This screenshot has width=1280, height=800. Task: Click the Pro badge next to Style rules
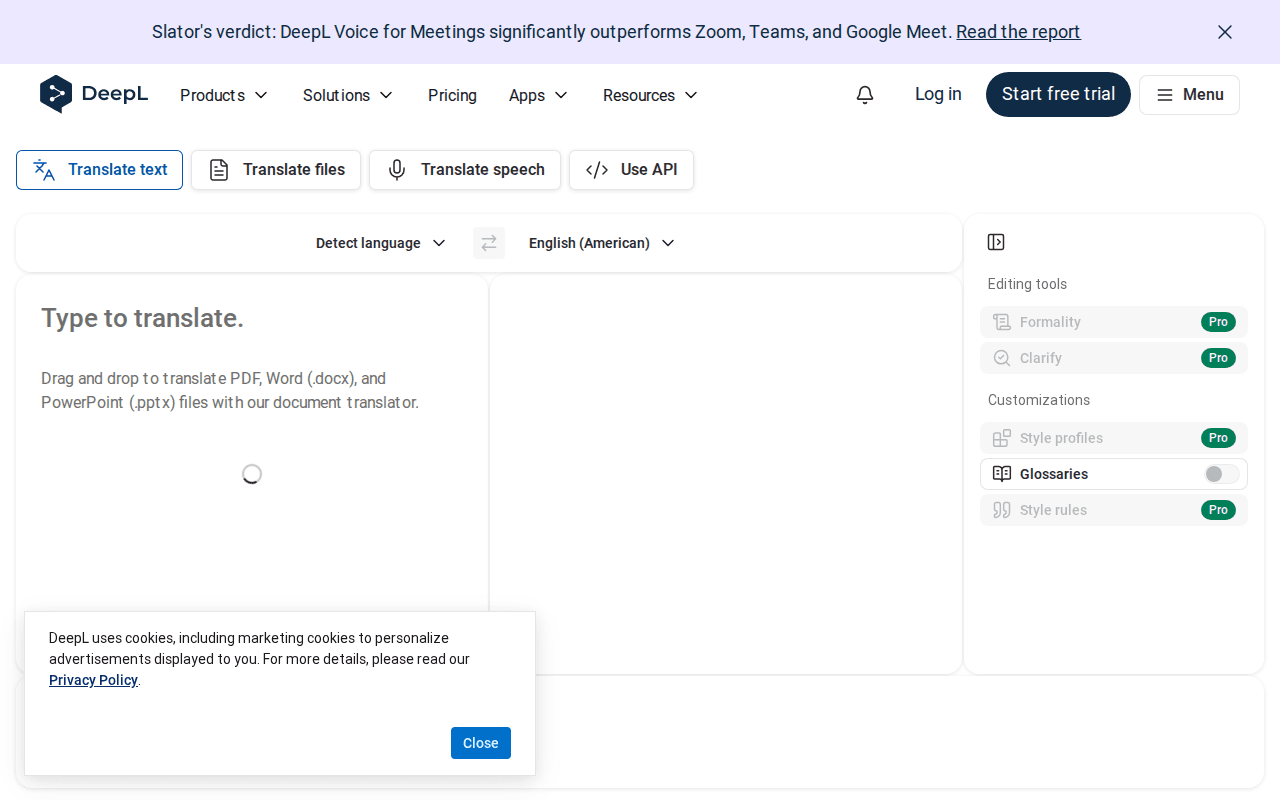tap(1218, 510)
